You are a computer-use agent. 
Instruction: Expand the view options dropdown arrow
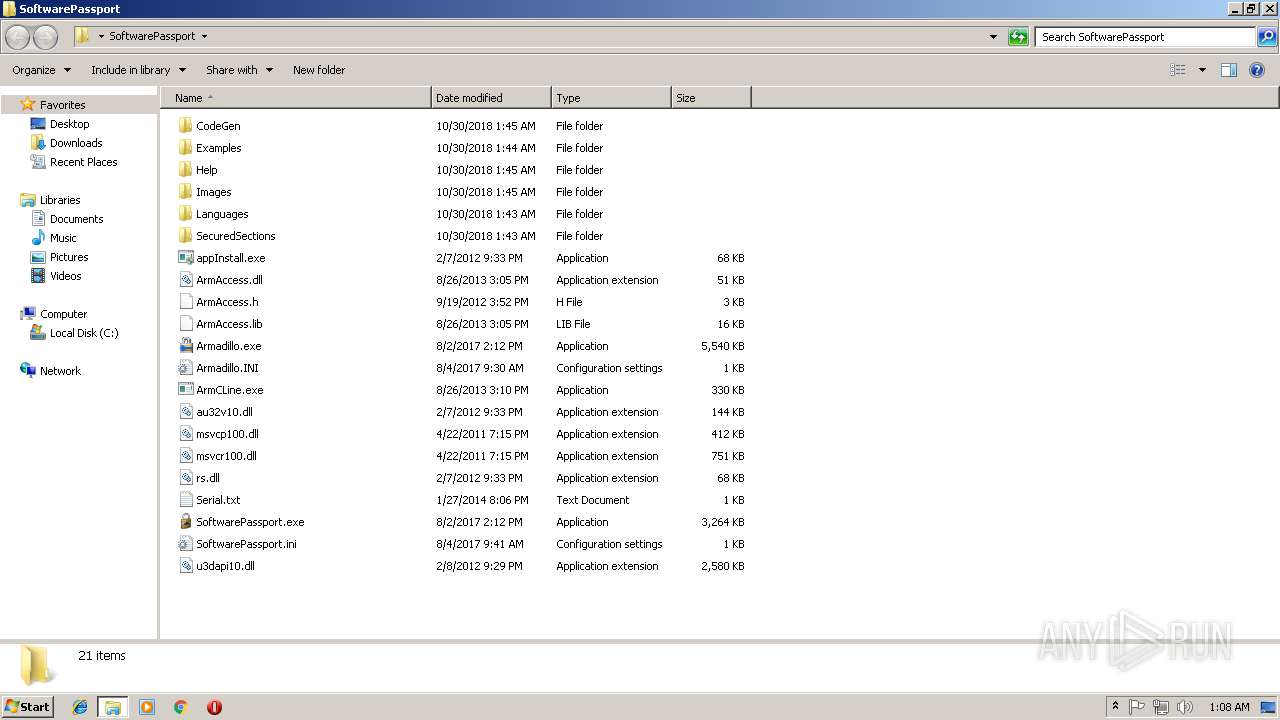click(1202, 70)
